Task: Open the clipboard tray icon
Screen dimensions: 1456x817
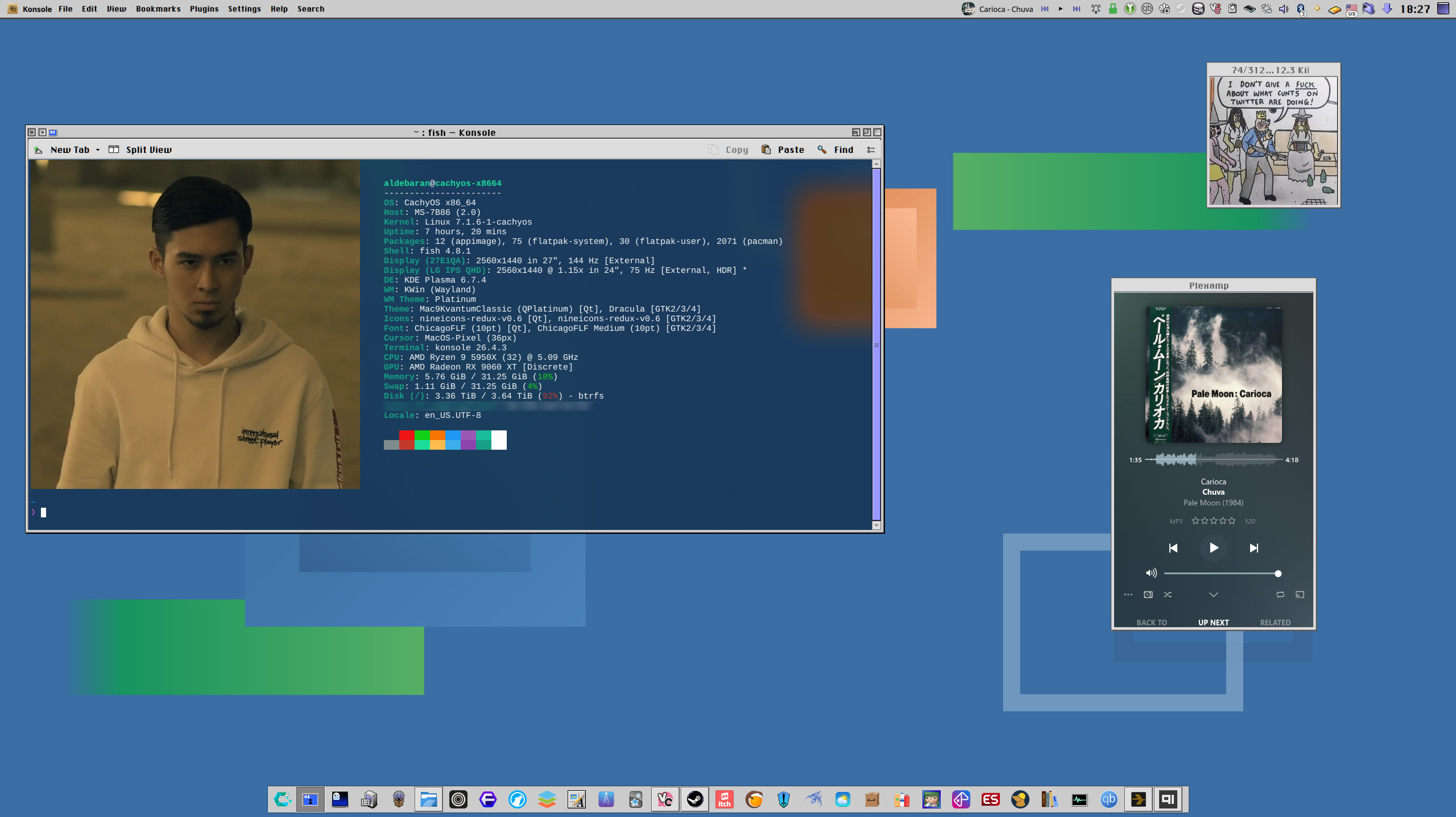Action: tap(1232, 9)
